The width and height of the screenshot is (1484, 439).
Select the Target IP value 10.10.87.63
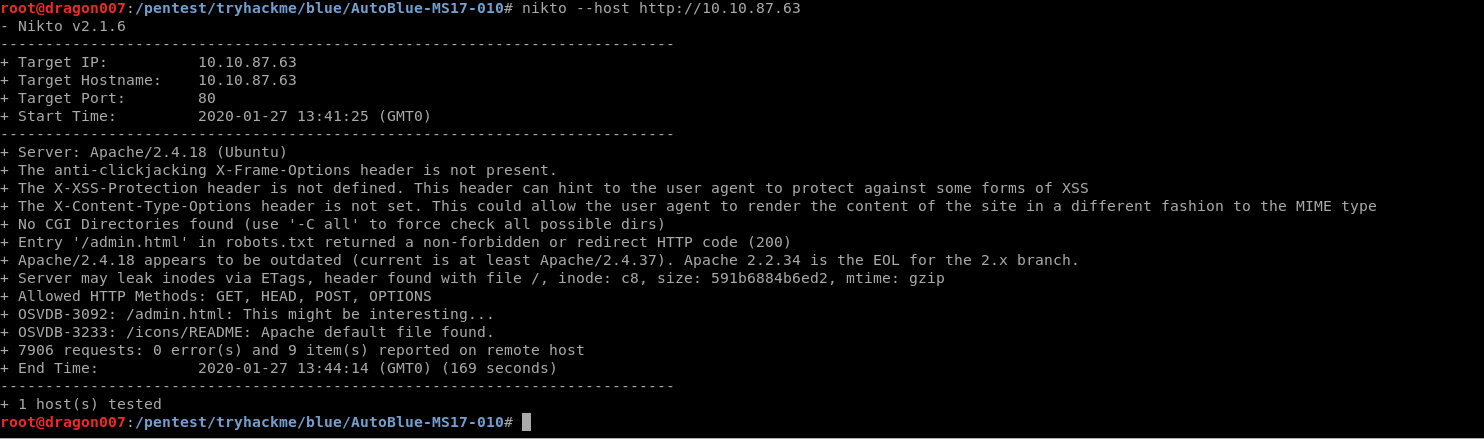point(247,62)
